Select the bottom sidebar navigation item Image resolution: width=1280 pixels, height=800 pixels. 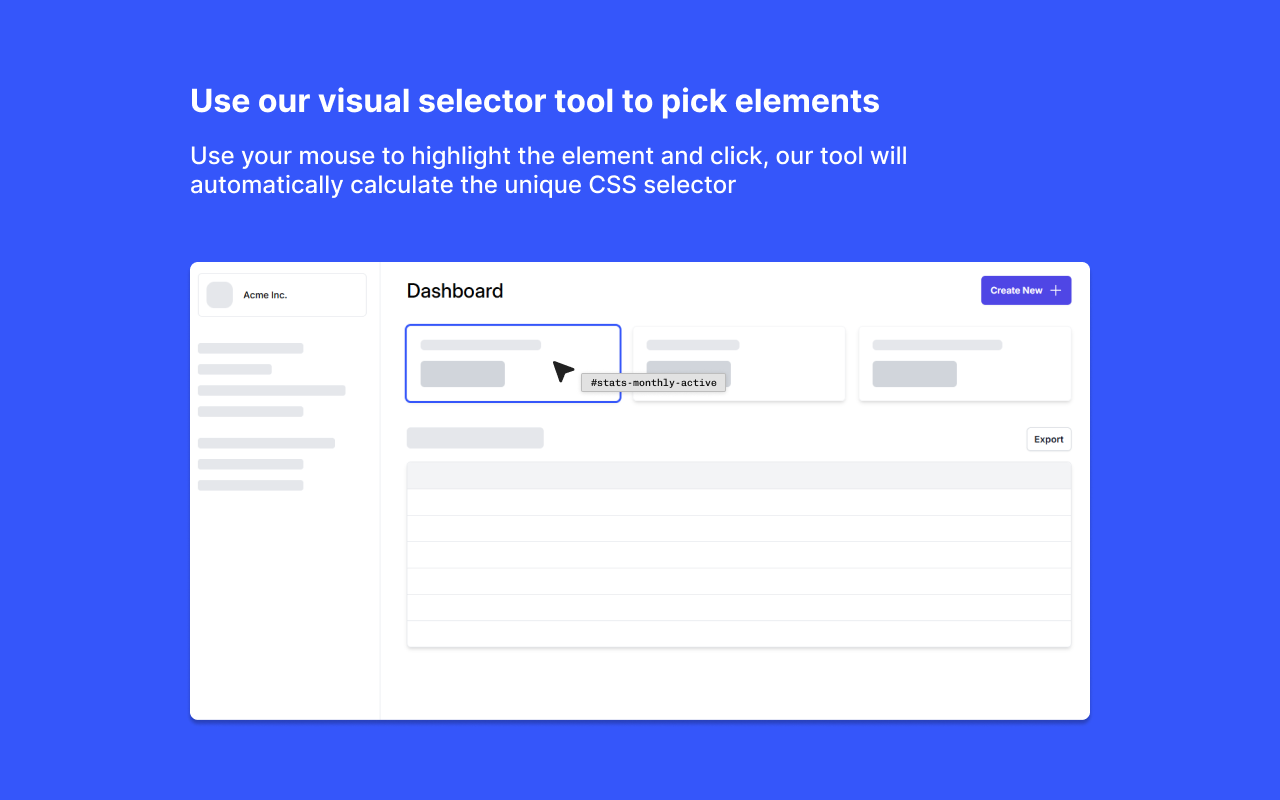251,485
